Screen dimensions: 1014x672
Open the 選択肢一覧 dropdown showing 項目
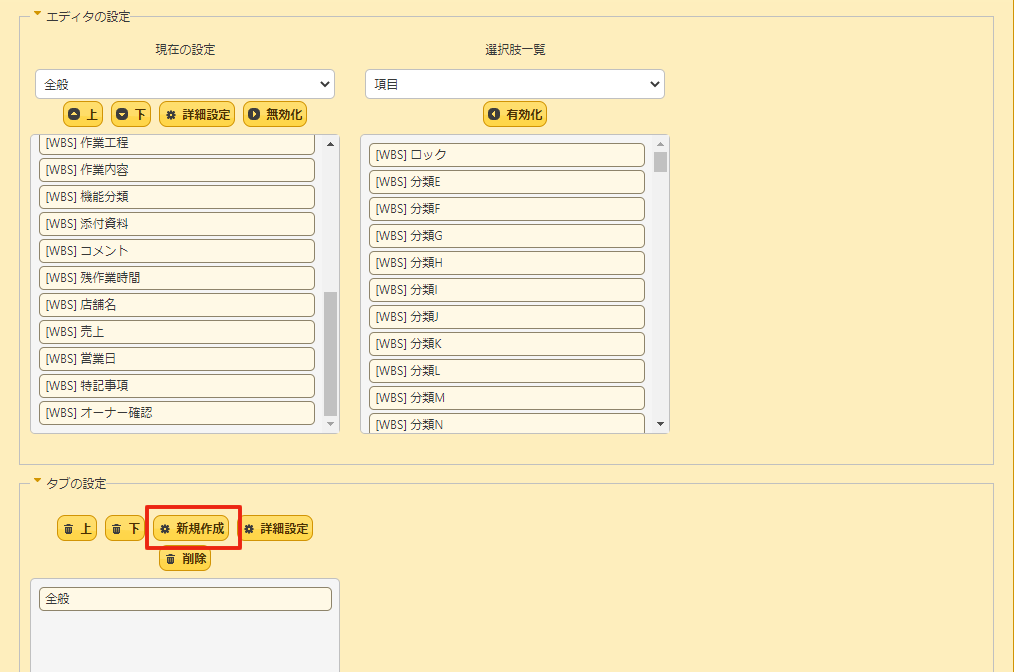tap(514, 84)
